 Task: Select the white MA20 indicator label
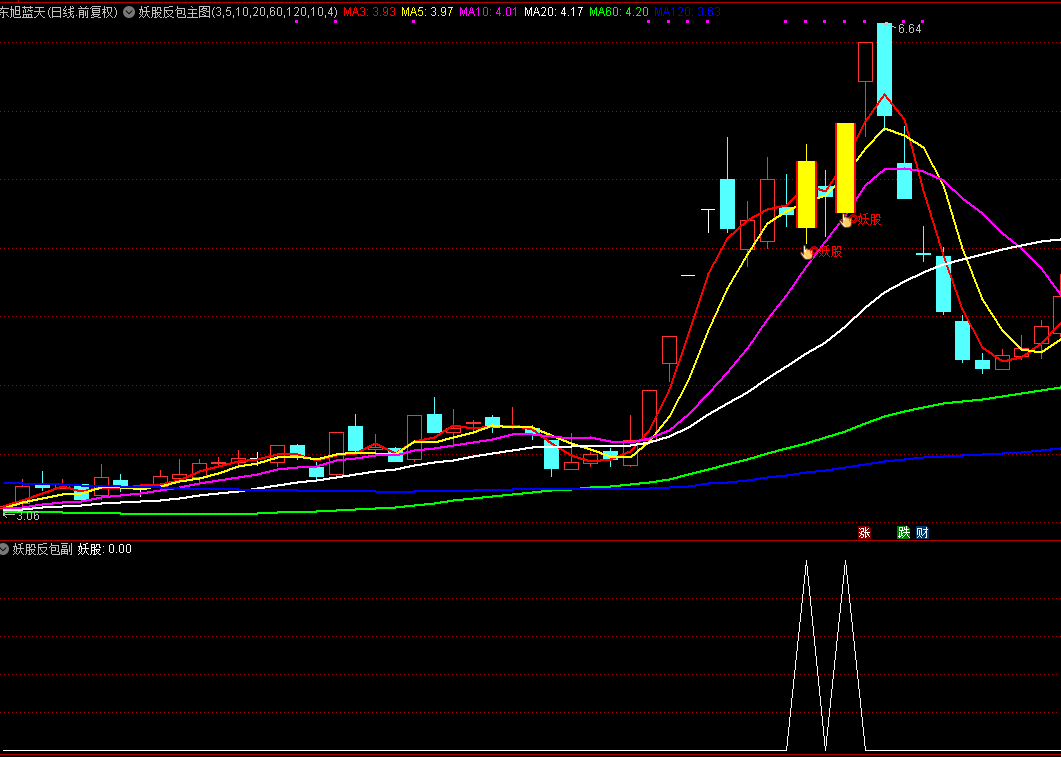[x=553, y=13]
